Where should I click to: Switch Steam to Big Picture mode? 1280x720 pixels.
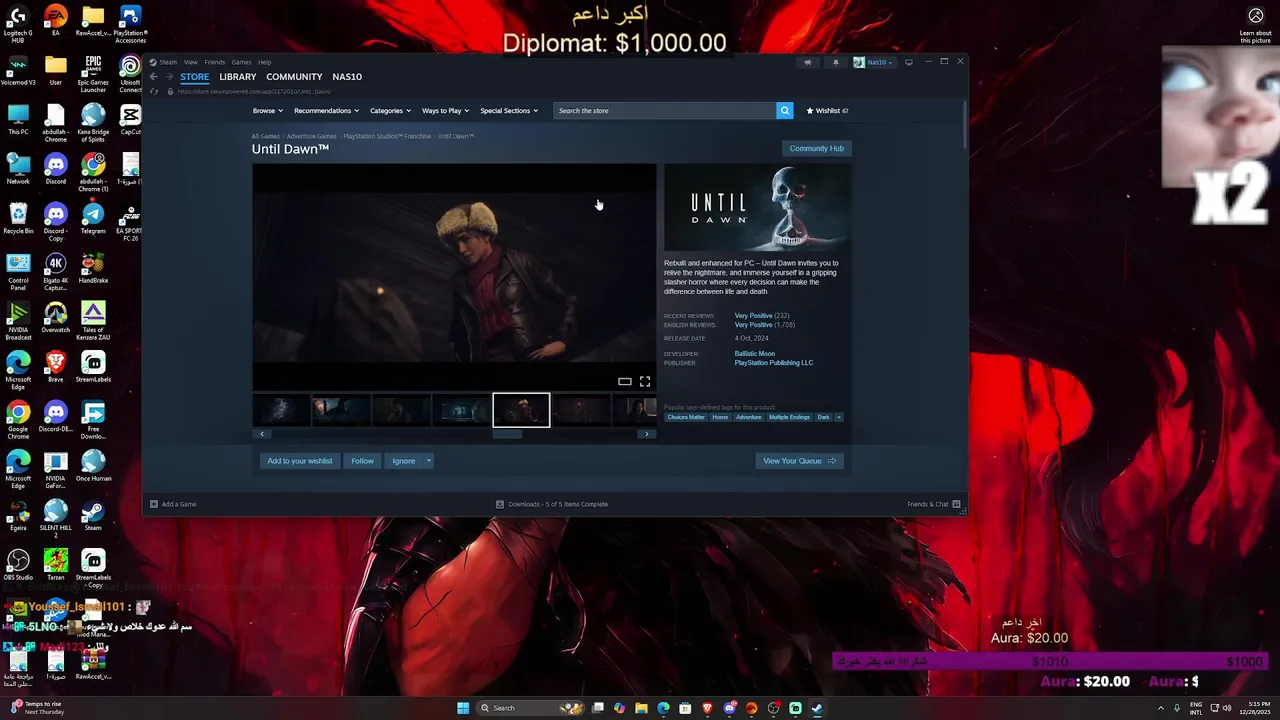coord(908,62)
